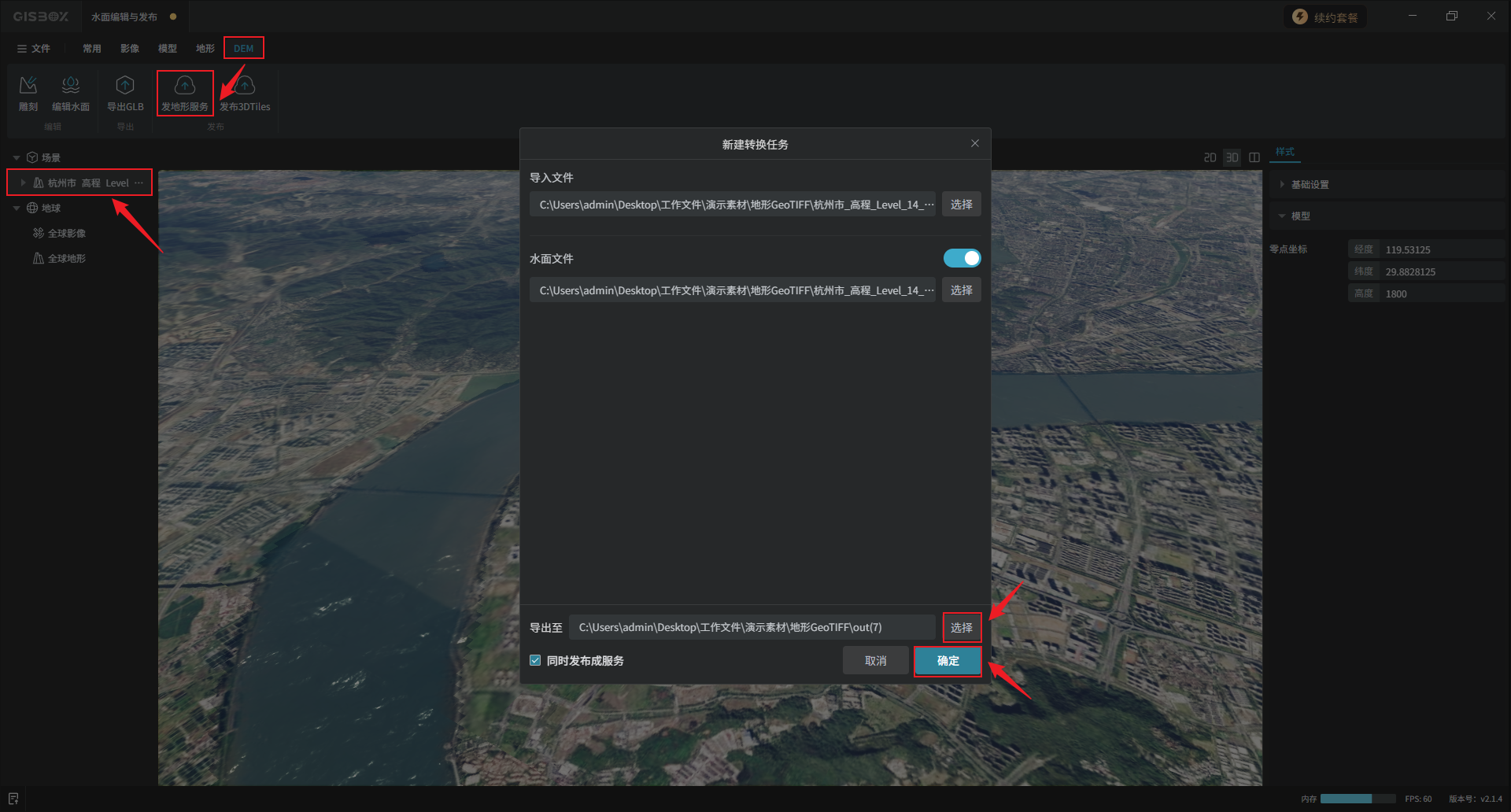Click the 发布3DTiles publish icon

(246, 86)
